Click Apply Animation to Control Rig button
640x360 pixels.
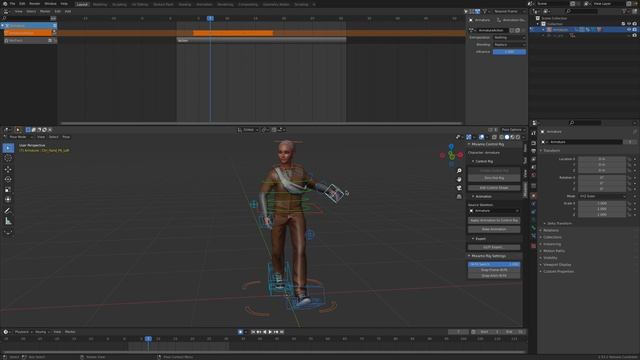[x=494, y=220]
